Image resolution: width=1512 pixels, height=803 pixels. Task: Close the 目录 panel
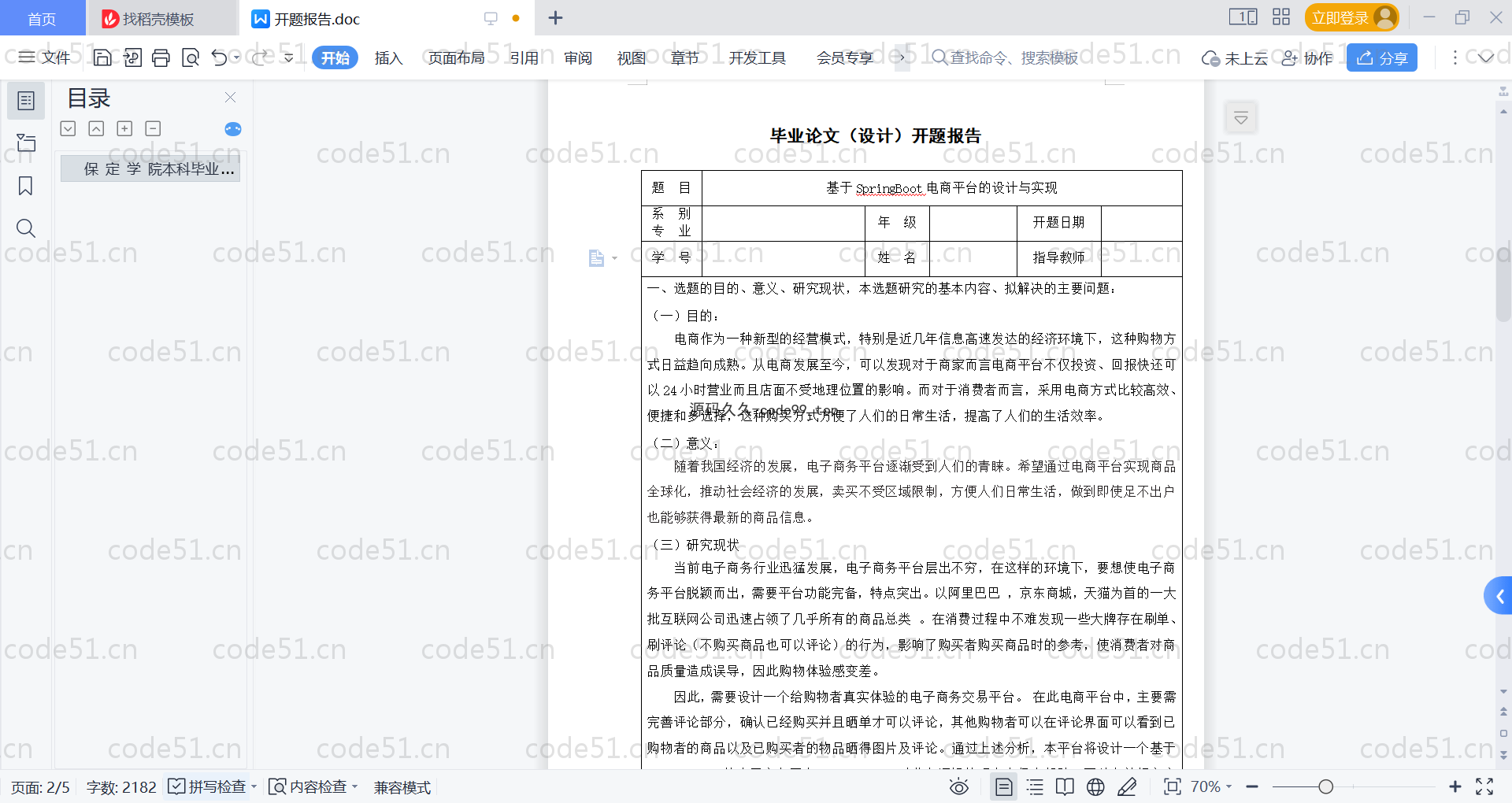tap(230, 97)
